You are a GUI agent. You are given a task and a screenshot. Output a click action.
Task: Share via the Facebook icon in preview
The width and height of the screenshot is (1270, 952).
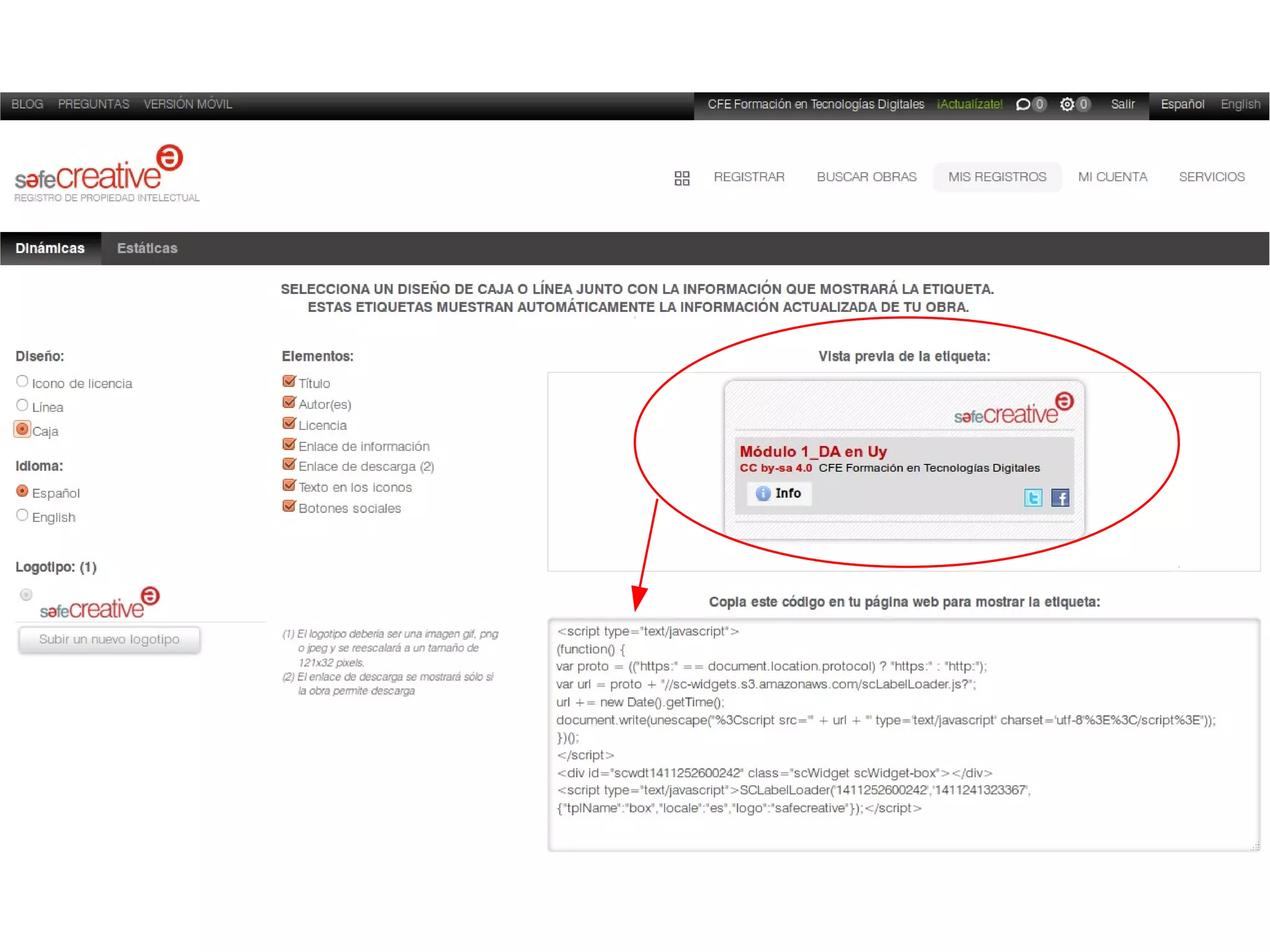coord(1060,497)
